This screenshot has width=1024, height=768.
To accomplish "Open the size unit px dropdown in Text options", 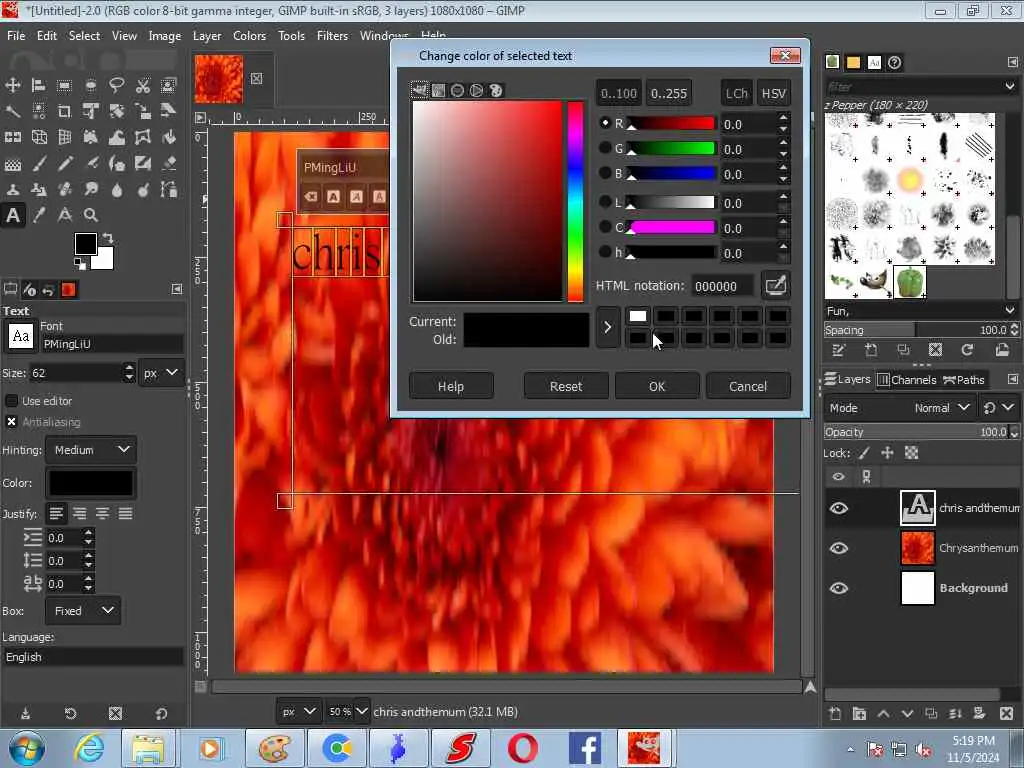I will pyautogui.click(x=161, y=373).
